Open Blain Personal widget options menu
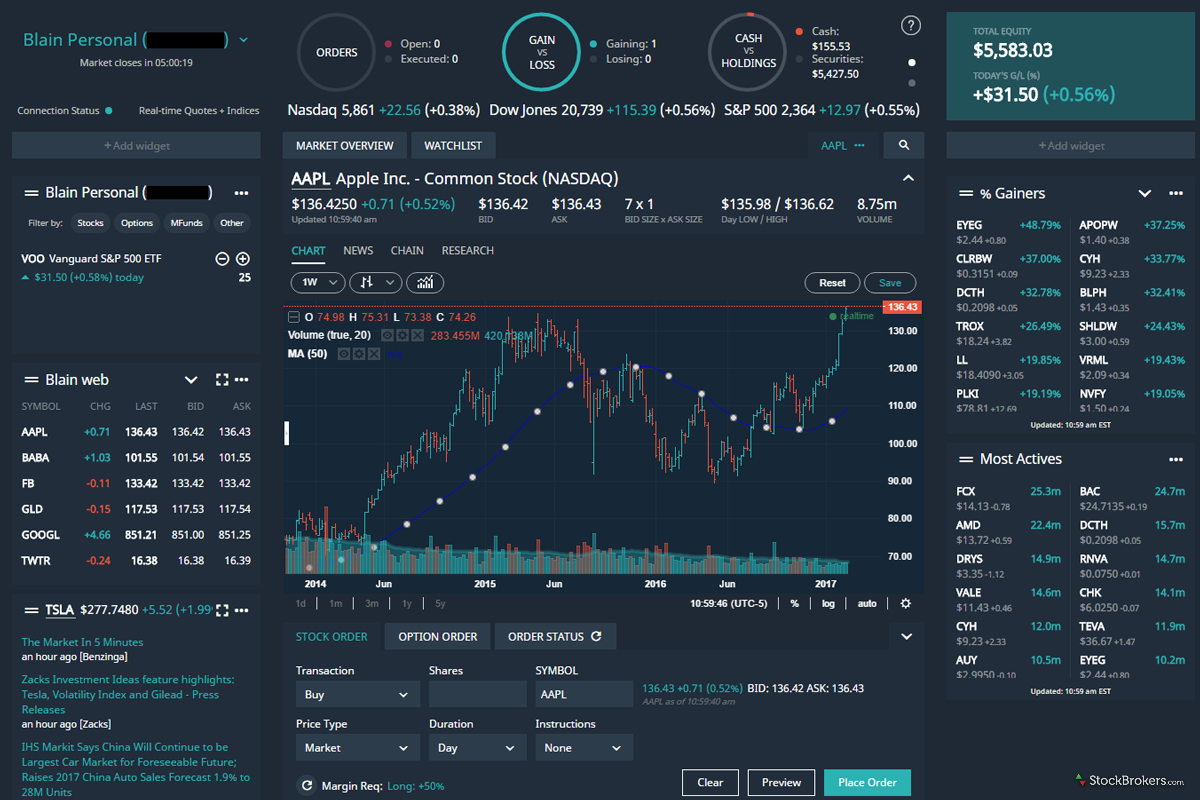 [241, 193]
